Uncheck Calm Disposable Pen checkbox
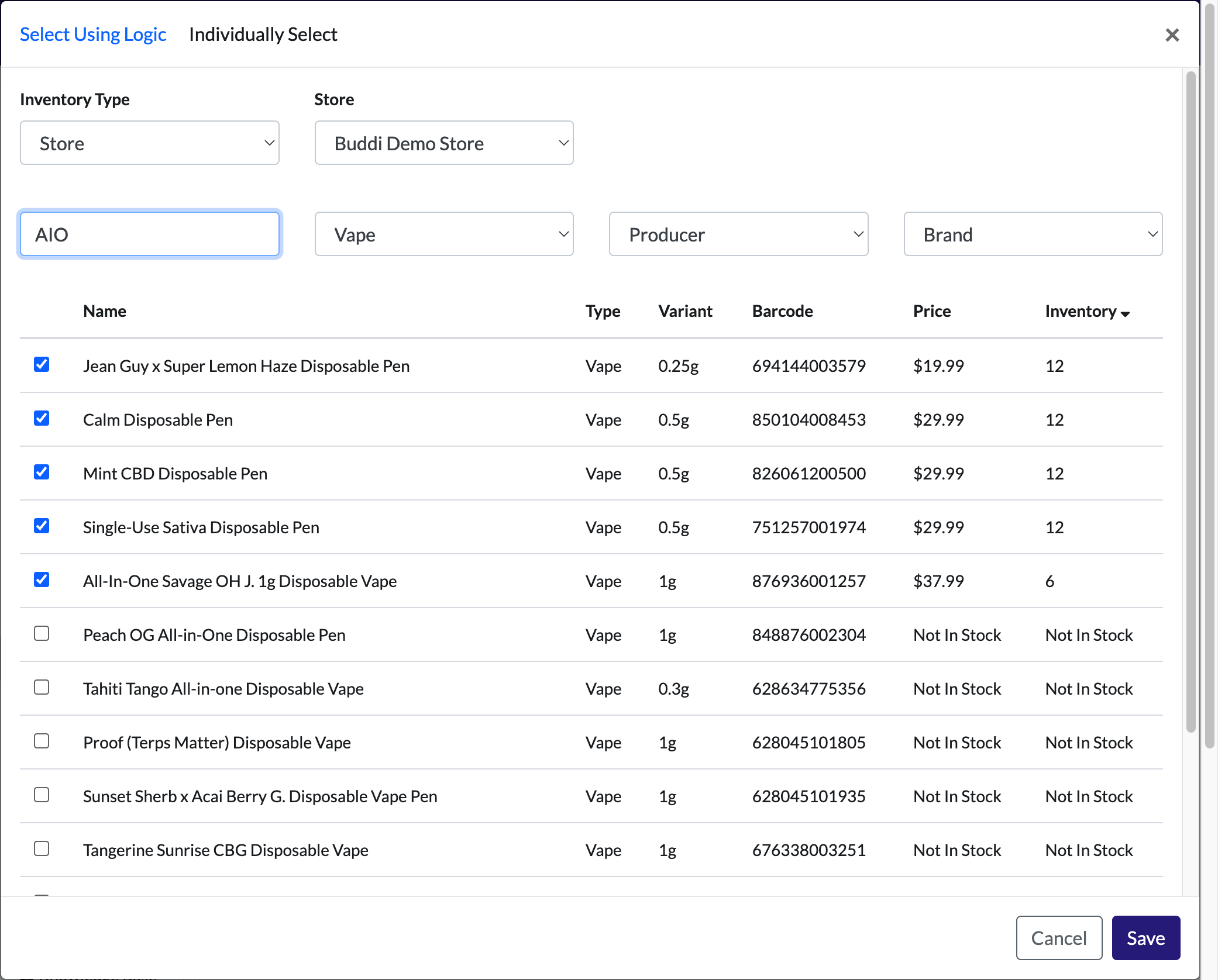The width and height of the screenshot is (1218, 980). 42,418
